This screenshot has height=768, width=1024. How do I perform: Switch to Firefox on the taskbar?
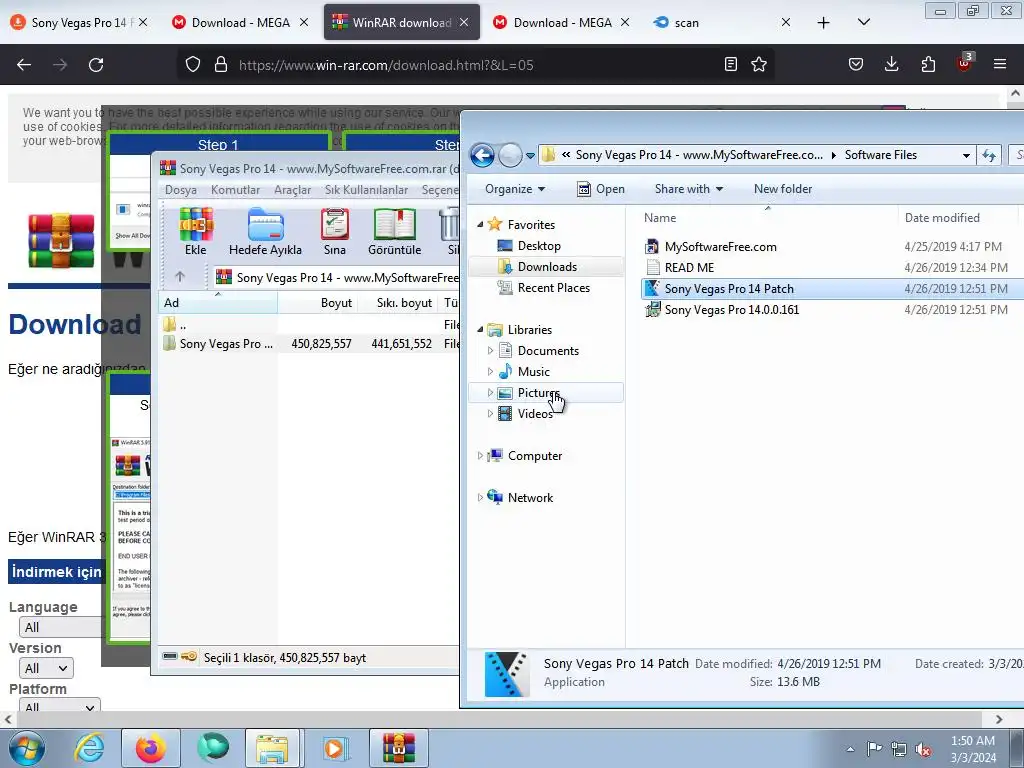[151, 748]
